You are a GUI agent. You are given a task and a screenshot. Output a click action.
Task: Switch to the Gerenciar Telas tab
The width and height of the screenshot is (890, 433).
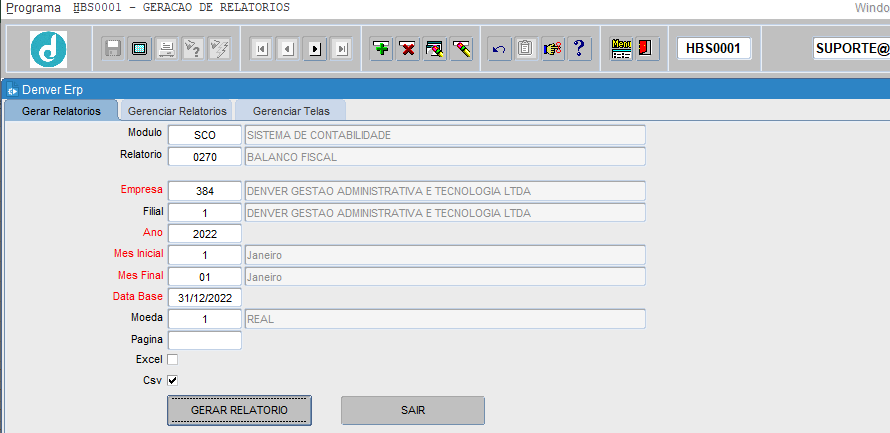(x=291, y=111)
